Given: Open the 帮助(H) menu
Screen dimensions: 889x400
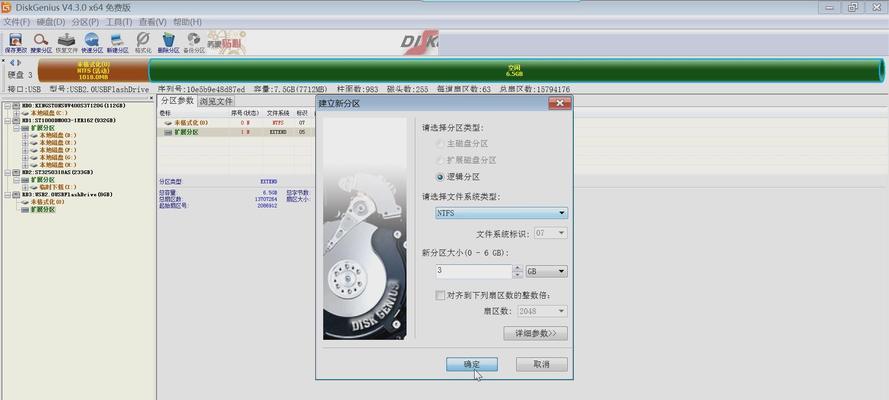Looking at the screenshot, I should [188, 22].
